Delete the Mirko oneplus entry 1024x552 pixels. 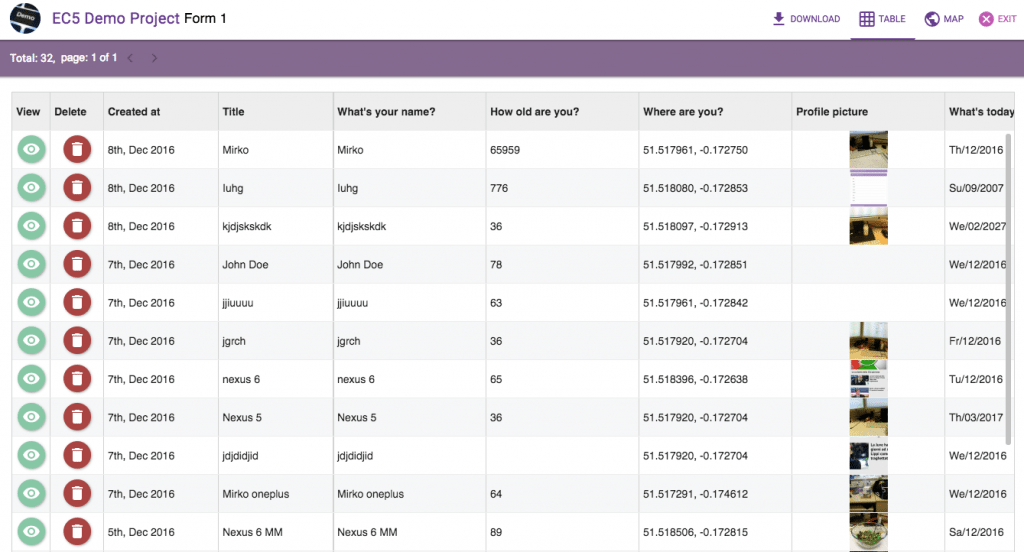pyautogui.click(x=76, y=494)
